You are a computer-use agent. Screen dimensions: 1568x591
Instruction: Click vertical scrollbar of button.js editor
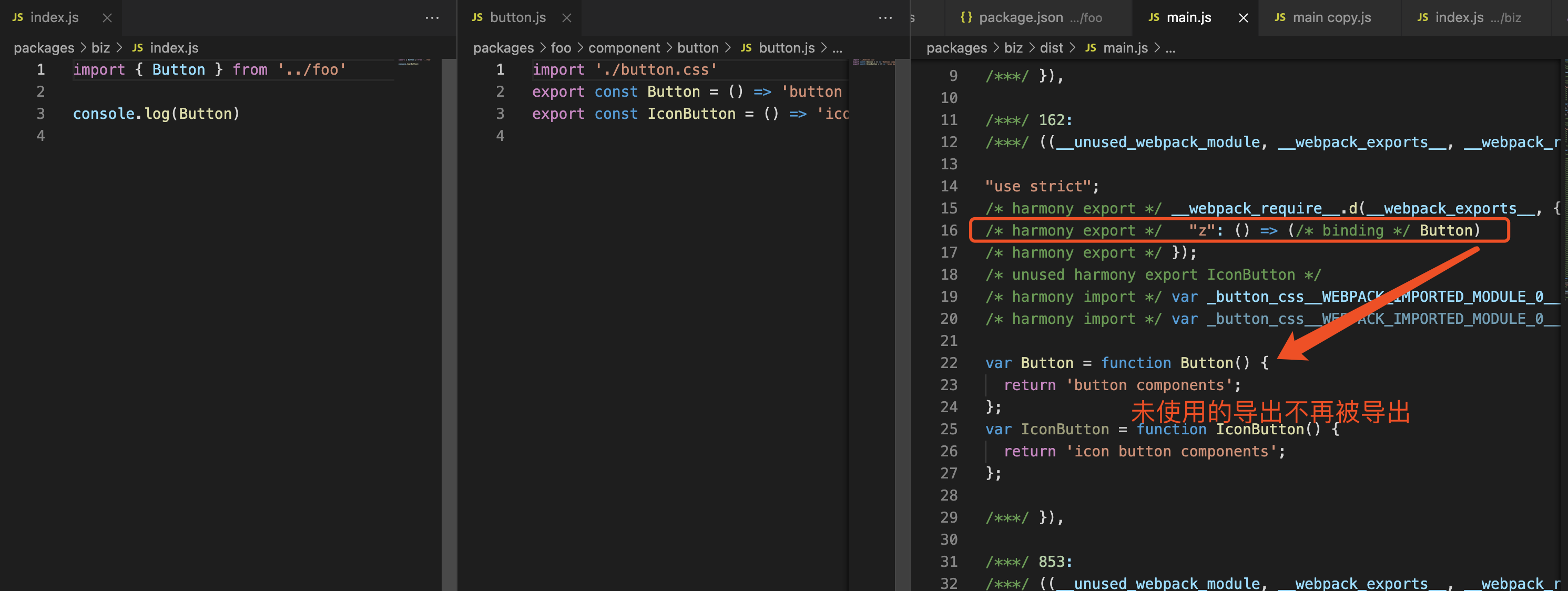pyautogui.click(x=903, y=324)
